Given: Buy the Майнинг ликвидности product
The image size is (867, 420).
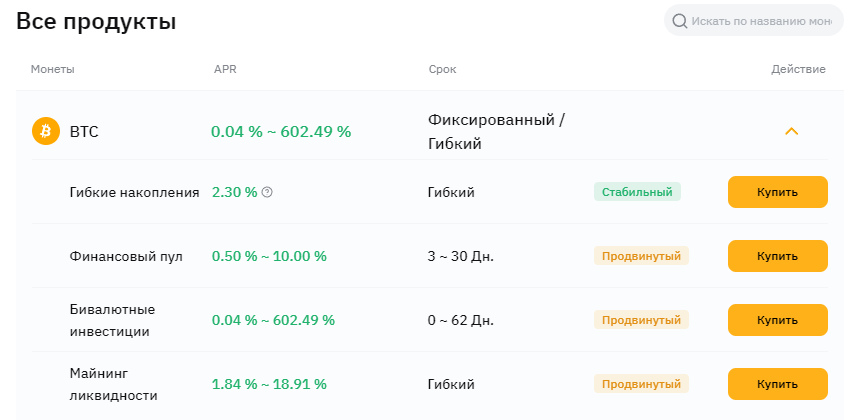Looking at the screenshot, I should pyautogui.click(x=777, y=384).
